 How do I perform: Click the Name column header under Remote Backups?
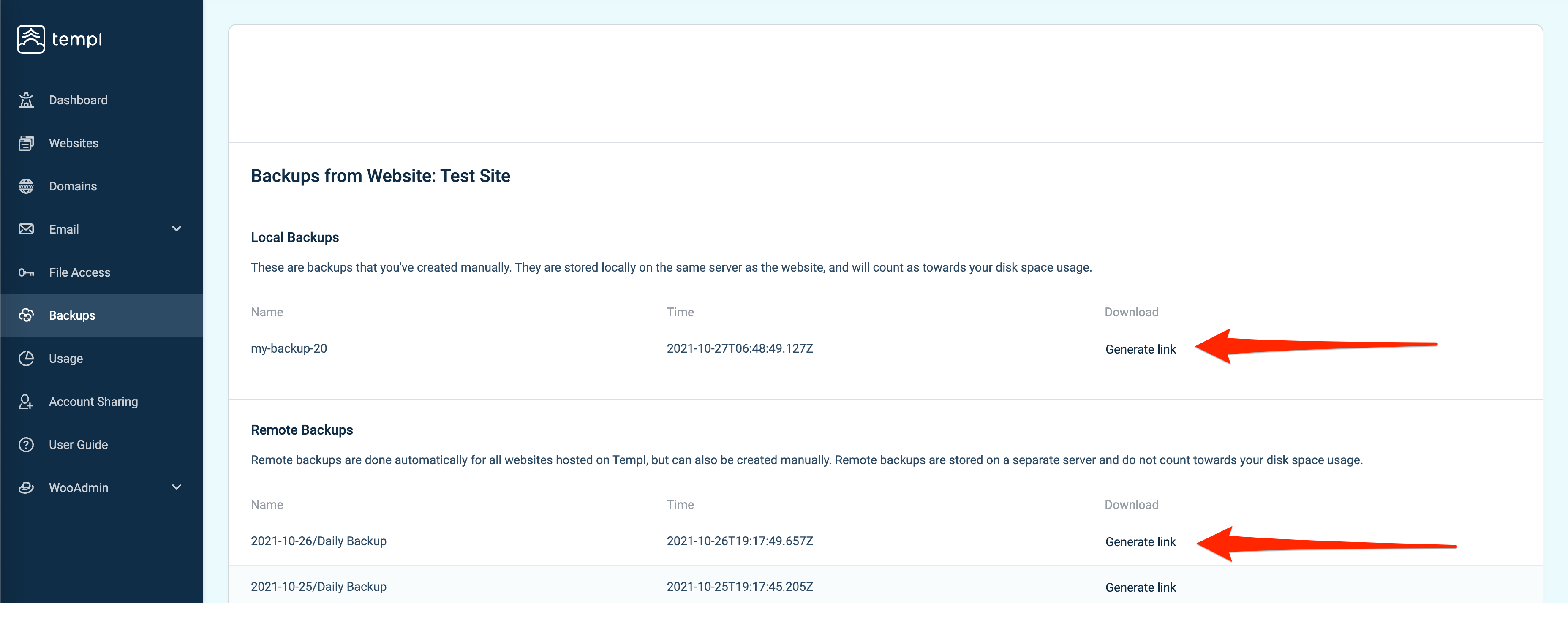(x=267, y=504)
